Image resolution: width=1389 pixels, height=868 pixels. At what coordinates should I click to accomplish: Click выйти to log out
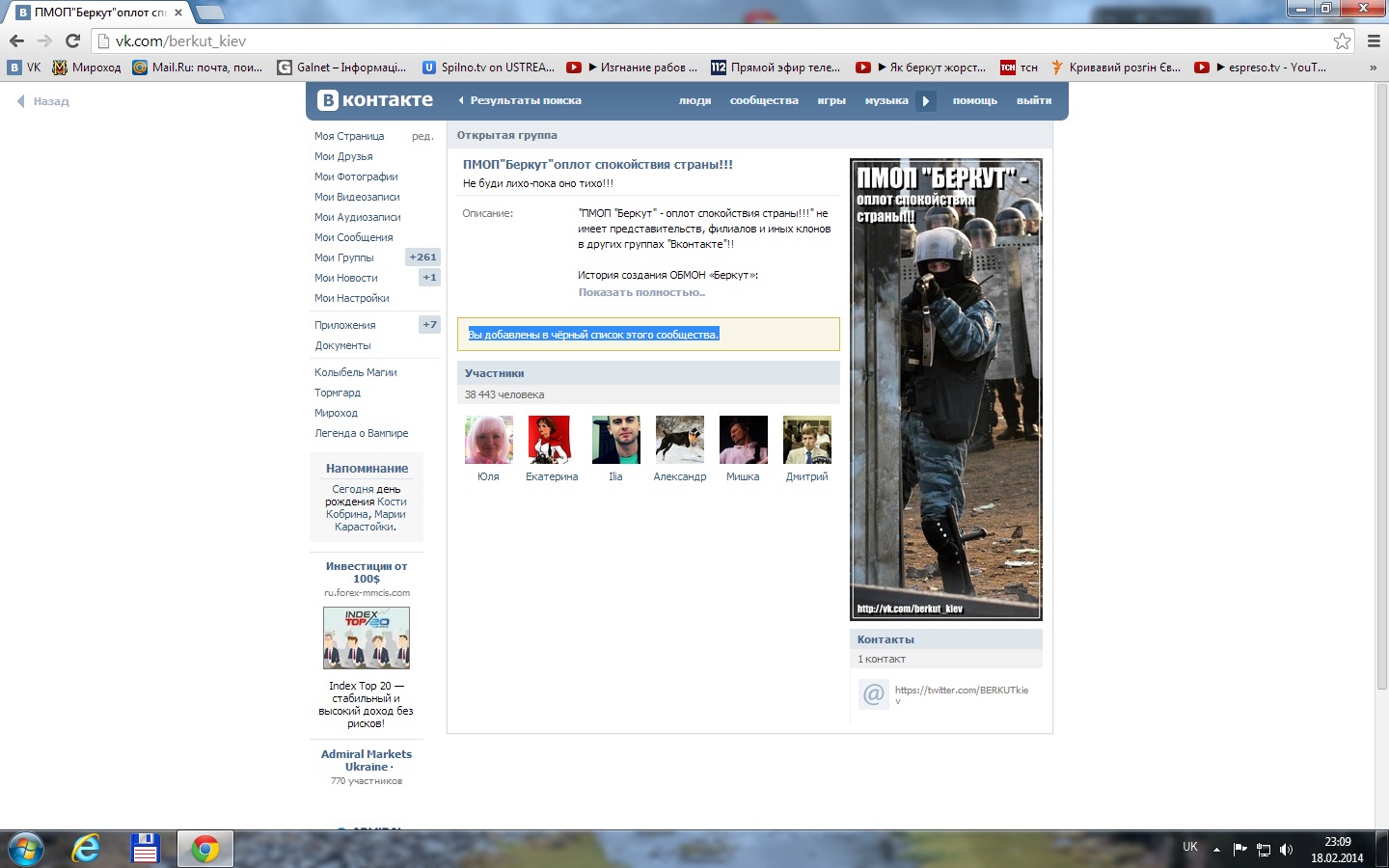[x=1034, y=100]
